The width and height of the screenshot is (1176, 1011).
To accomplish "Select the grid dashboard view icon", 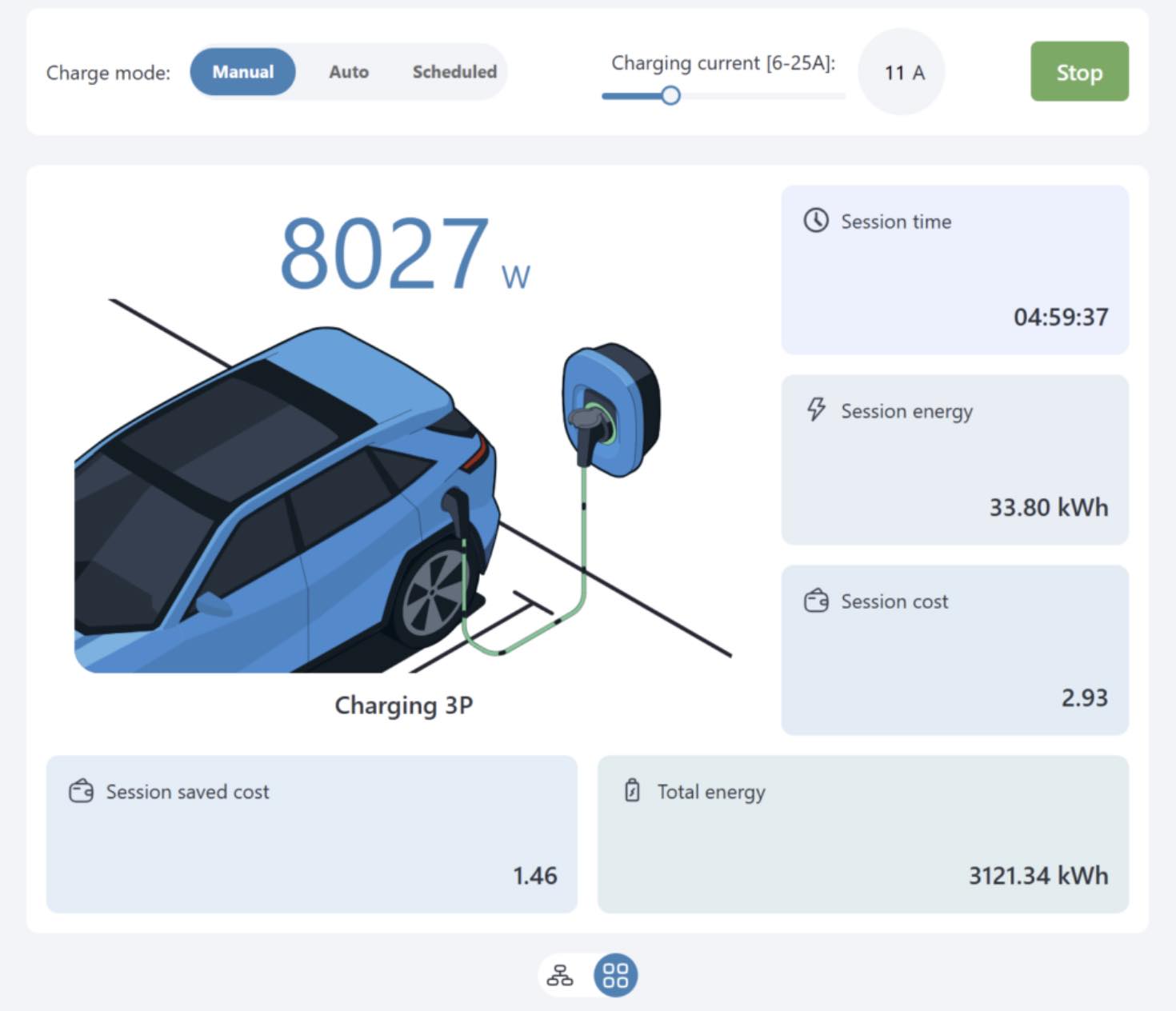I will (614, 975).
